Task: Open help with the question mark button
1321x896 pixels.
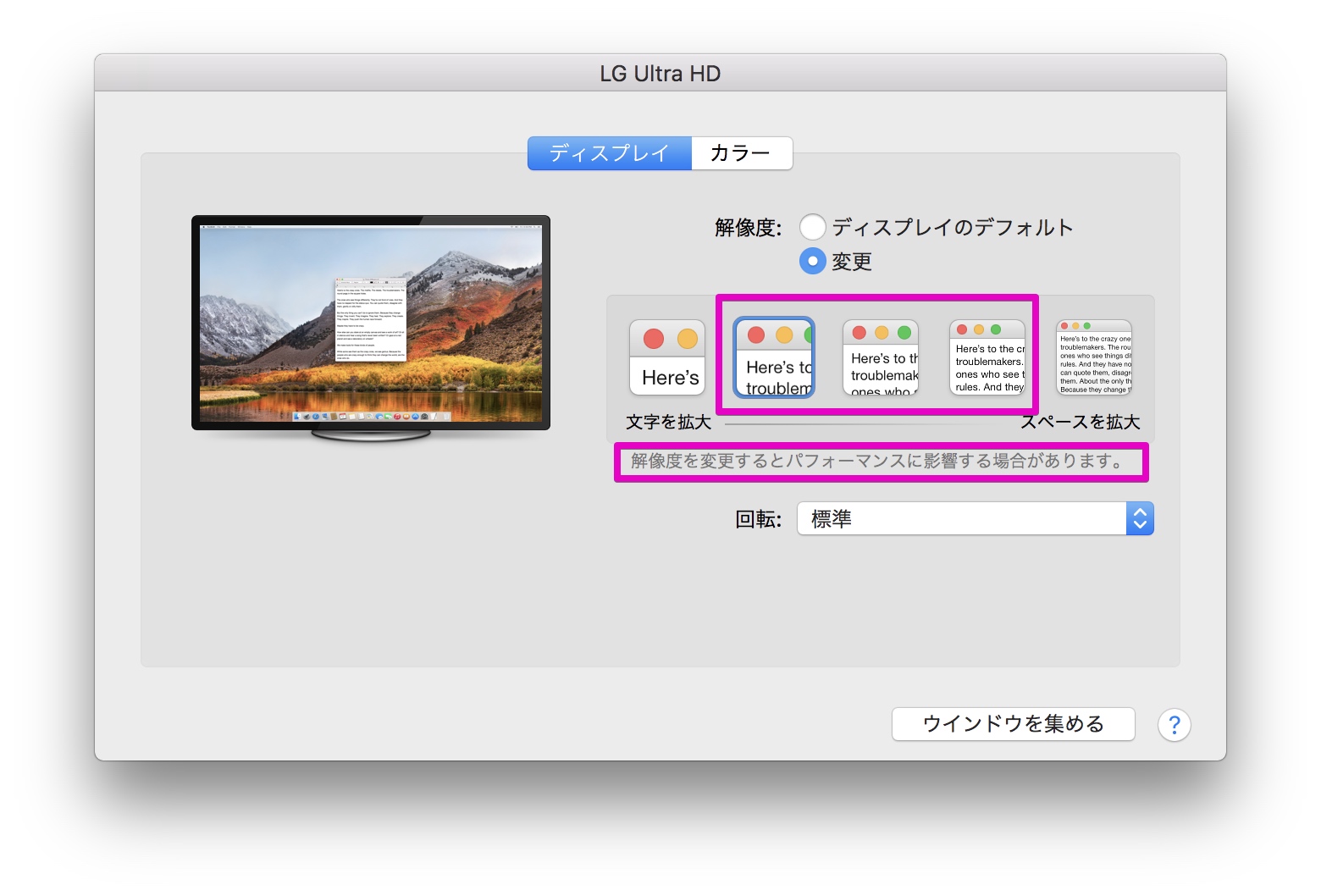Action: 1174,725
